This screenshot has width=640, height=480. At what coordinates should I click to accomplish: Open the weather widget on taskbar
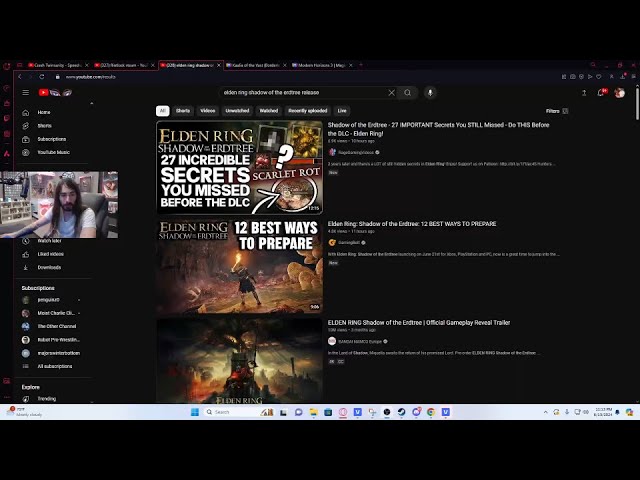(24, 412)
